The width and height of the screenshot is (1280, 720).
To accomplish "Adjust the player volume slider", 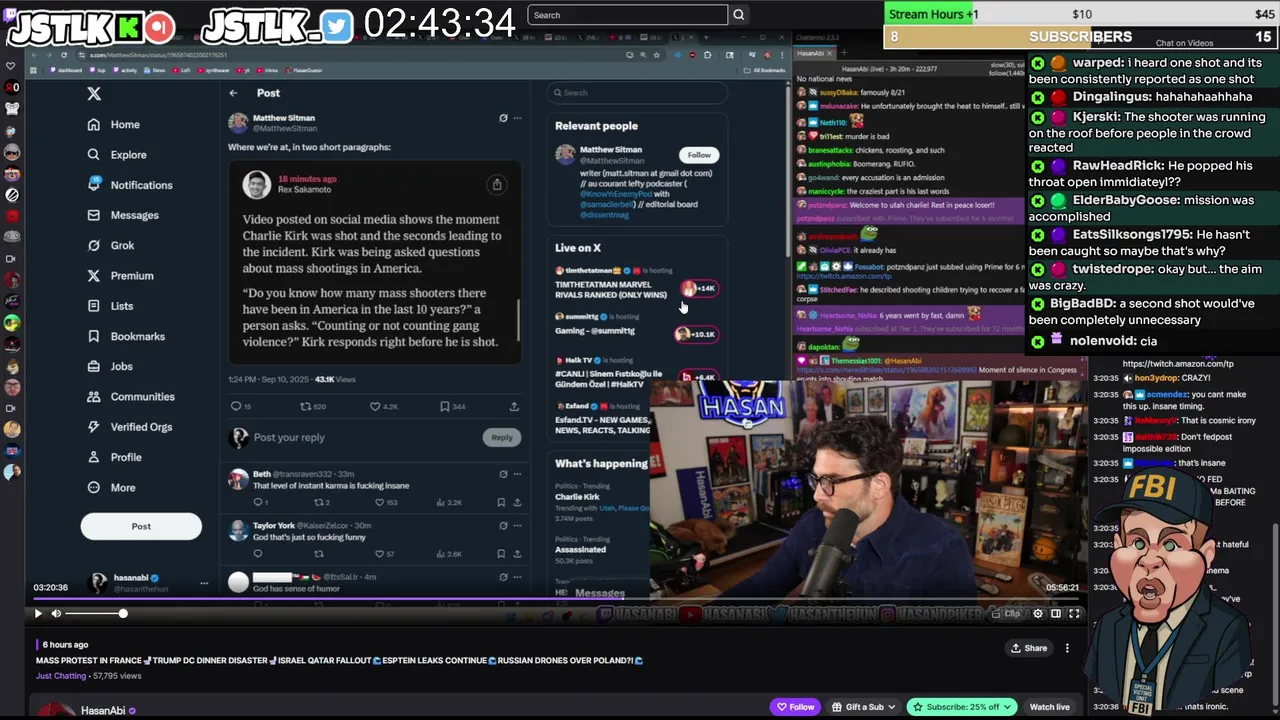I will (95, 613).
